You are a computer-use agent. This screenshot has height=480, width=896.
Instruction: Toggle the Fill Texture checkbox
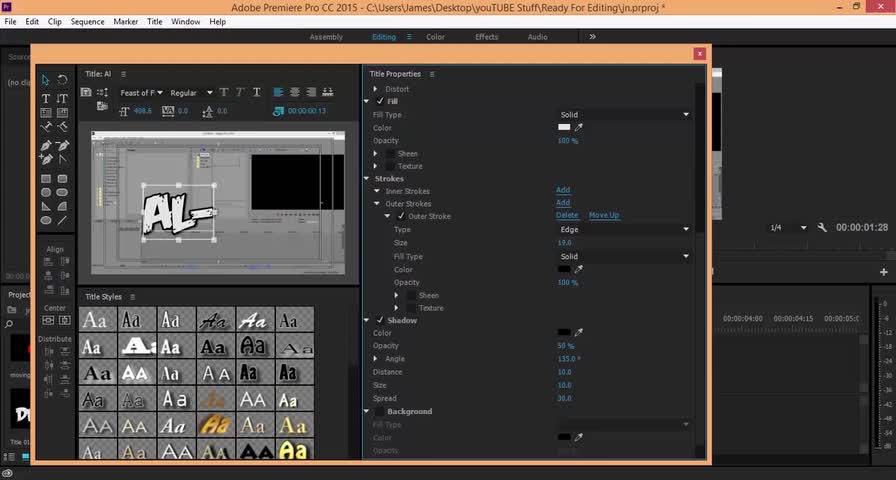pos(391,166)
